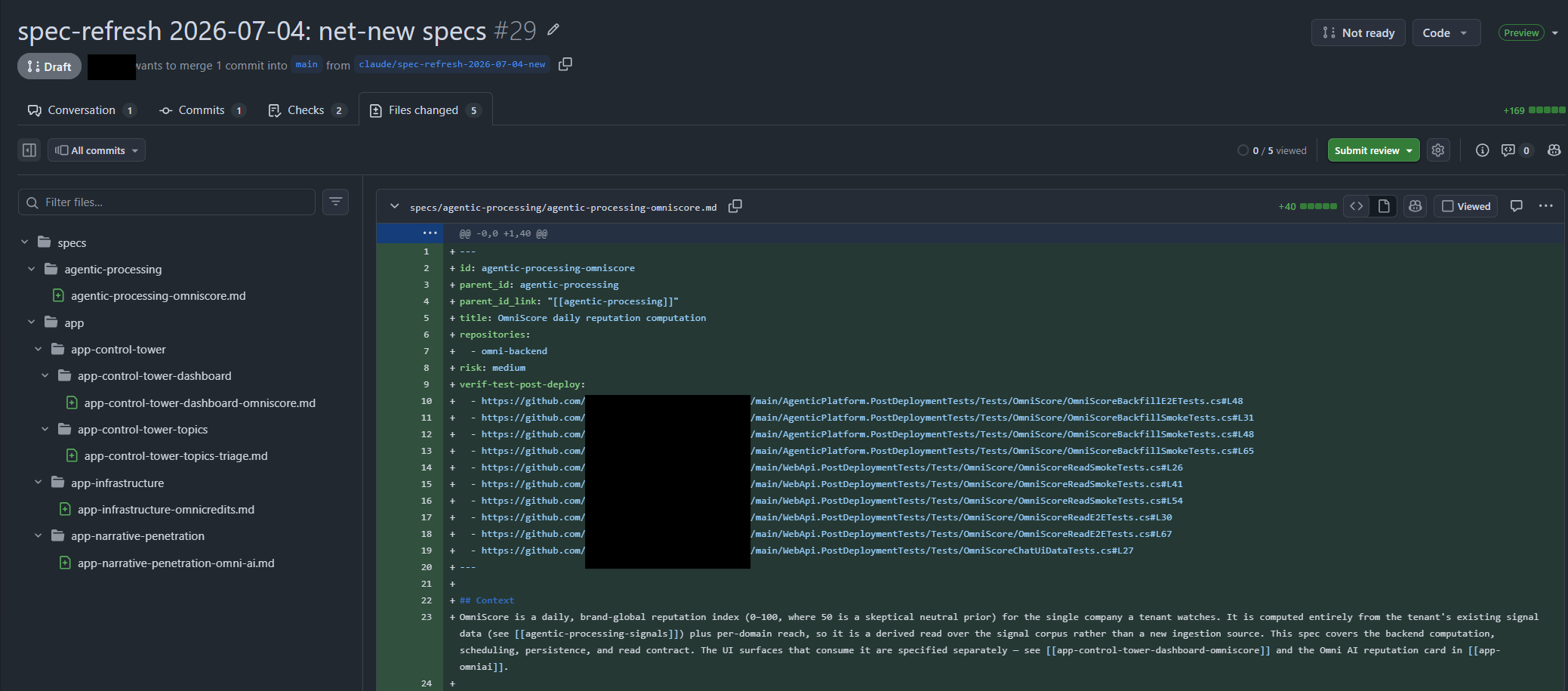This screenshot has width=1568, height=691.
Task: Click the 0 / 5 viewed progress indicator
Action: [1272, 151]
